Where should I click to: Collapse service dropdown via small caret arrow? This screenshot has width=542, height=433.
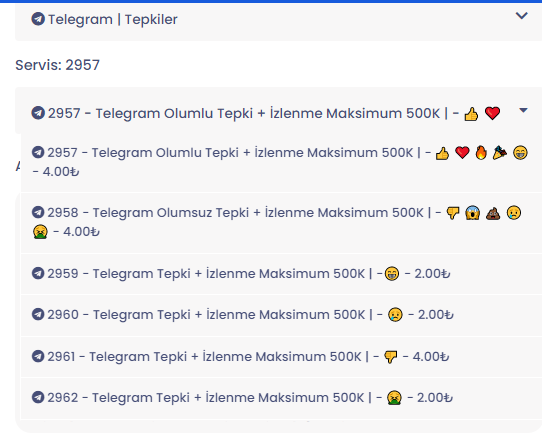click(523, 110)
